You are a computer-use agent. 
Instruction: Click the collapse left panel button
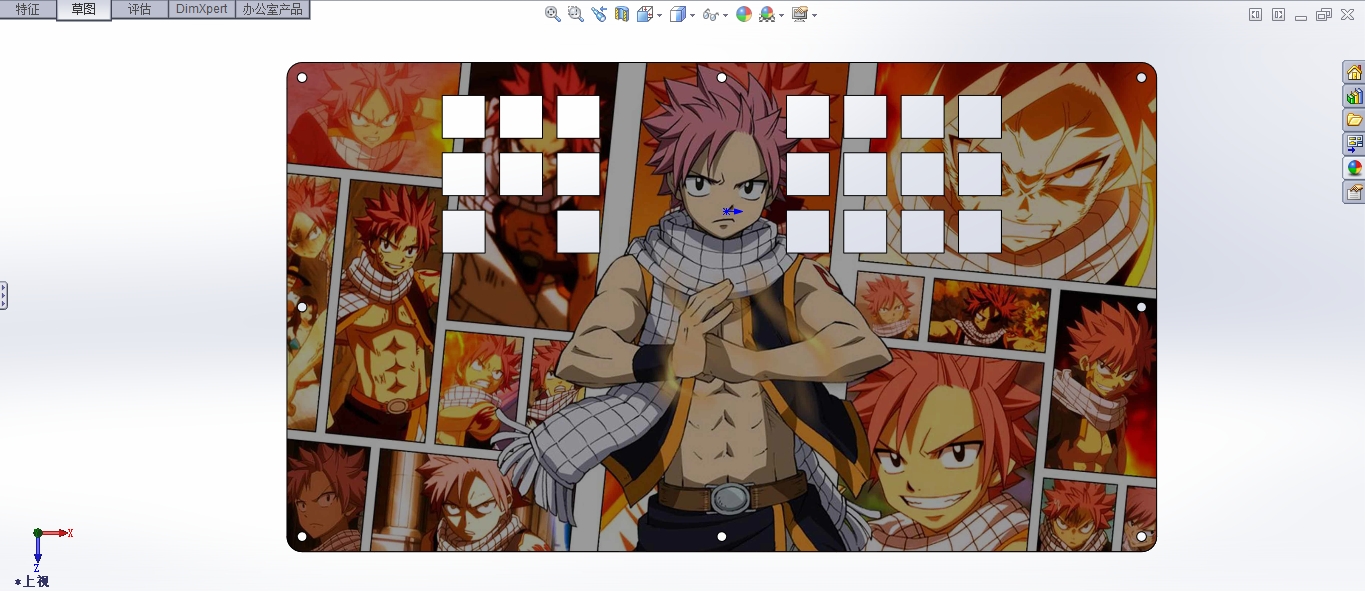click(1255, 14)
